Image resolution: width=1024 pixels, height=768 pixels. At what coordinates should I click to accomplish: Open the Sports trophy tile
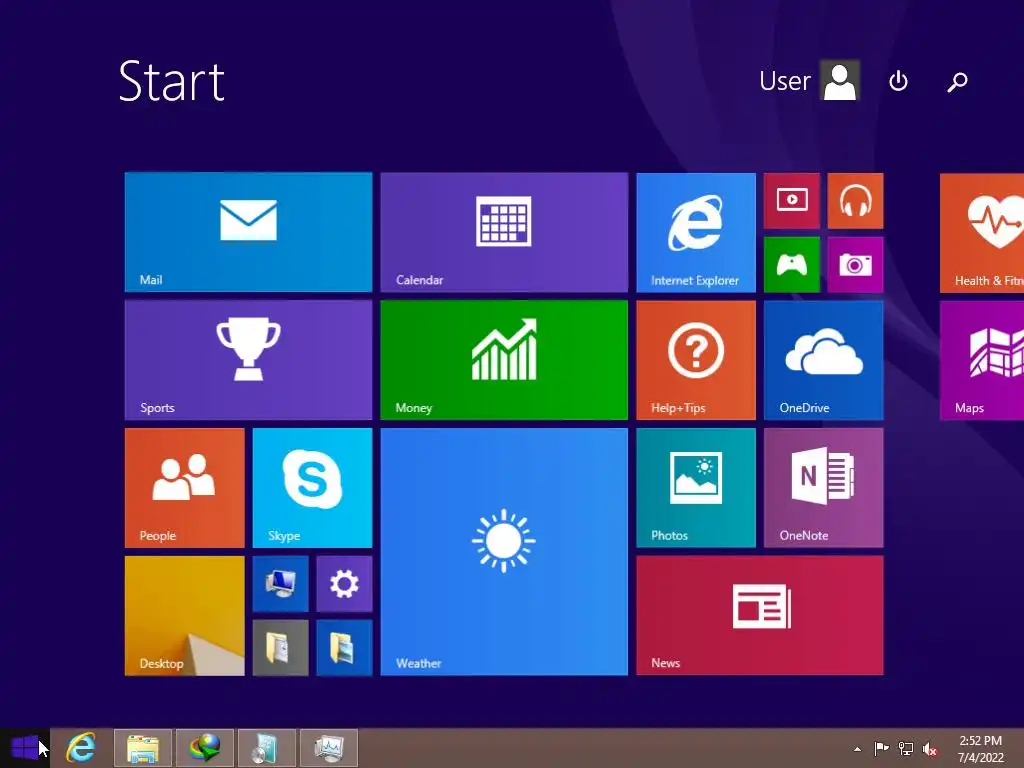(248, 360)
